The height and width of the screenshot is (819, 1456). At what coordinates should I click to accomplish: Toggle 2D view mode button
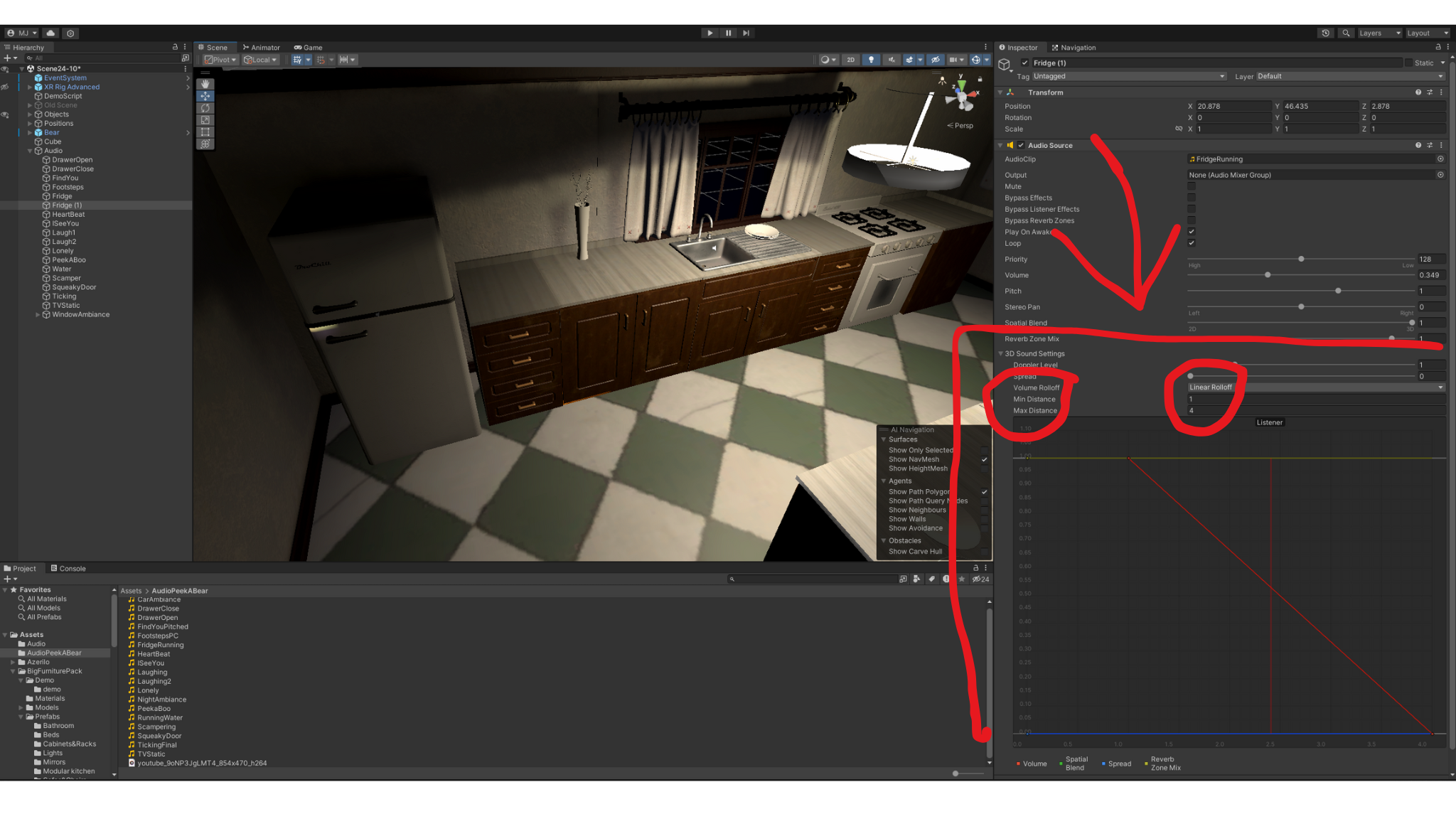pyautogui.click(x=850, y=60)
